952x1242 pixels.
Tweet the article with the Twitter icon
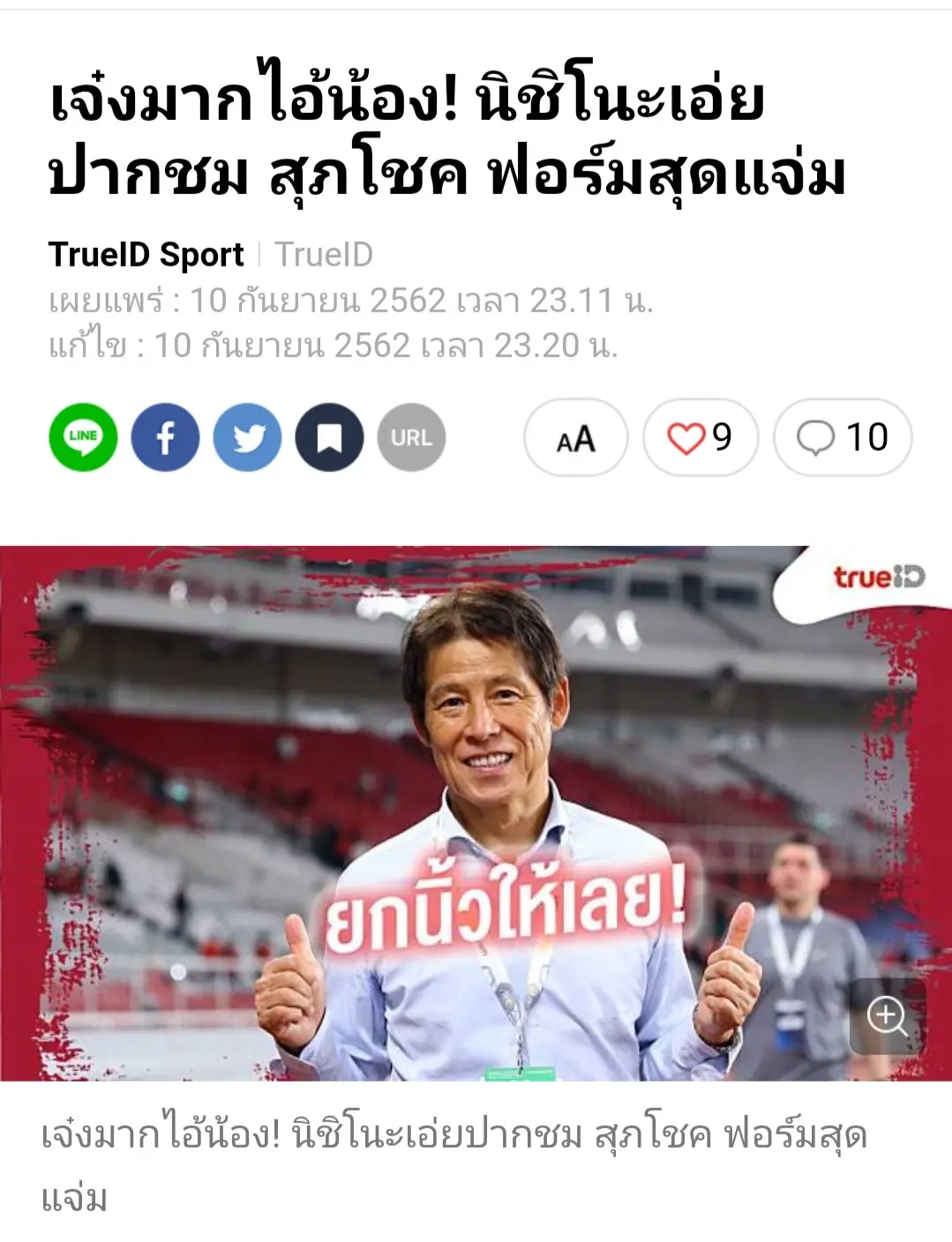click(248, 438)
